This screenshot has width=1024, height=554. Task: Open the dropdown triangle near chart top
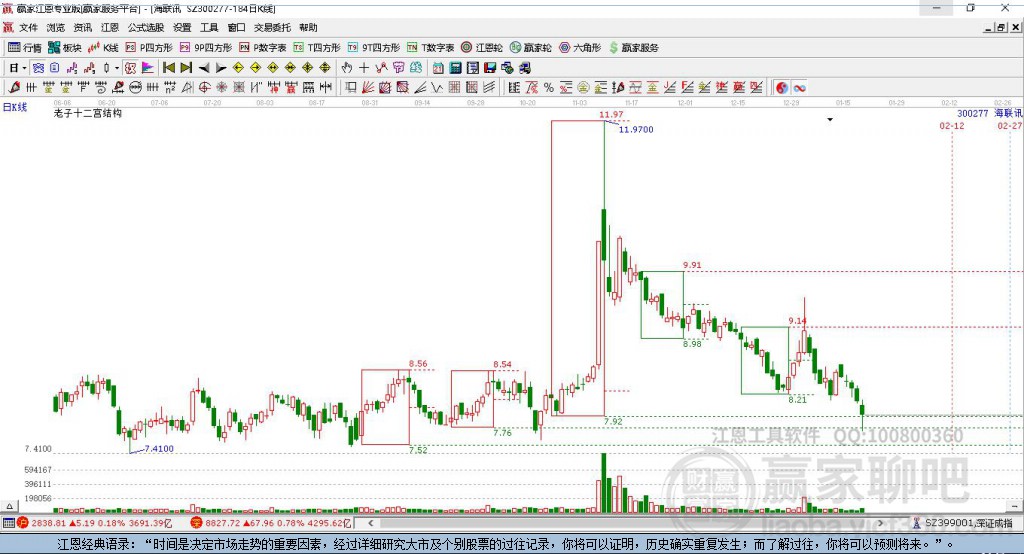830,120
